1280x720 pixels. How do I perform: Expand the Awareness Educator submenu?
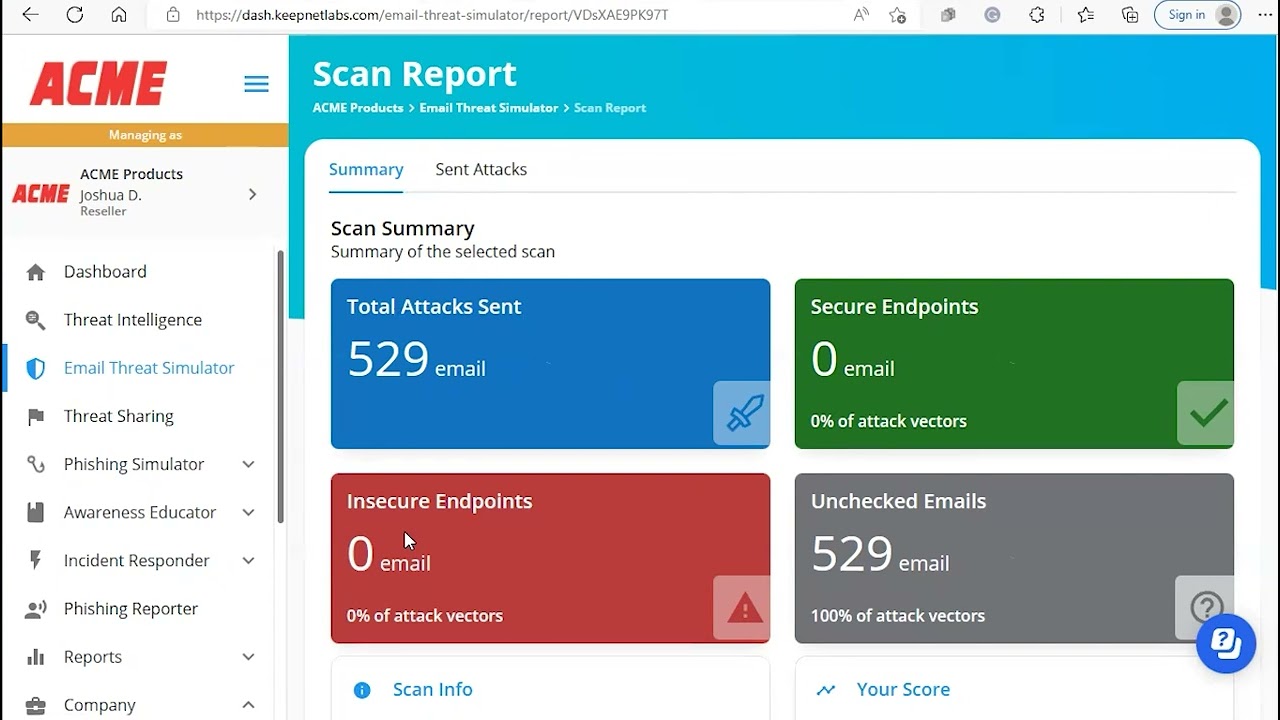(248, 512)
